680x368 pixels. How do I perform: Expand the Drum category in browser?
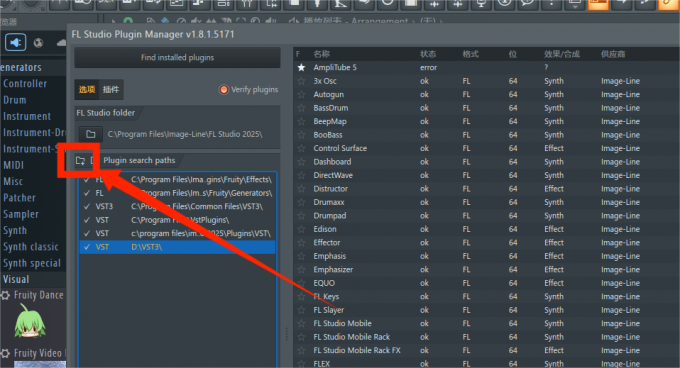click(15, 100)
